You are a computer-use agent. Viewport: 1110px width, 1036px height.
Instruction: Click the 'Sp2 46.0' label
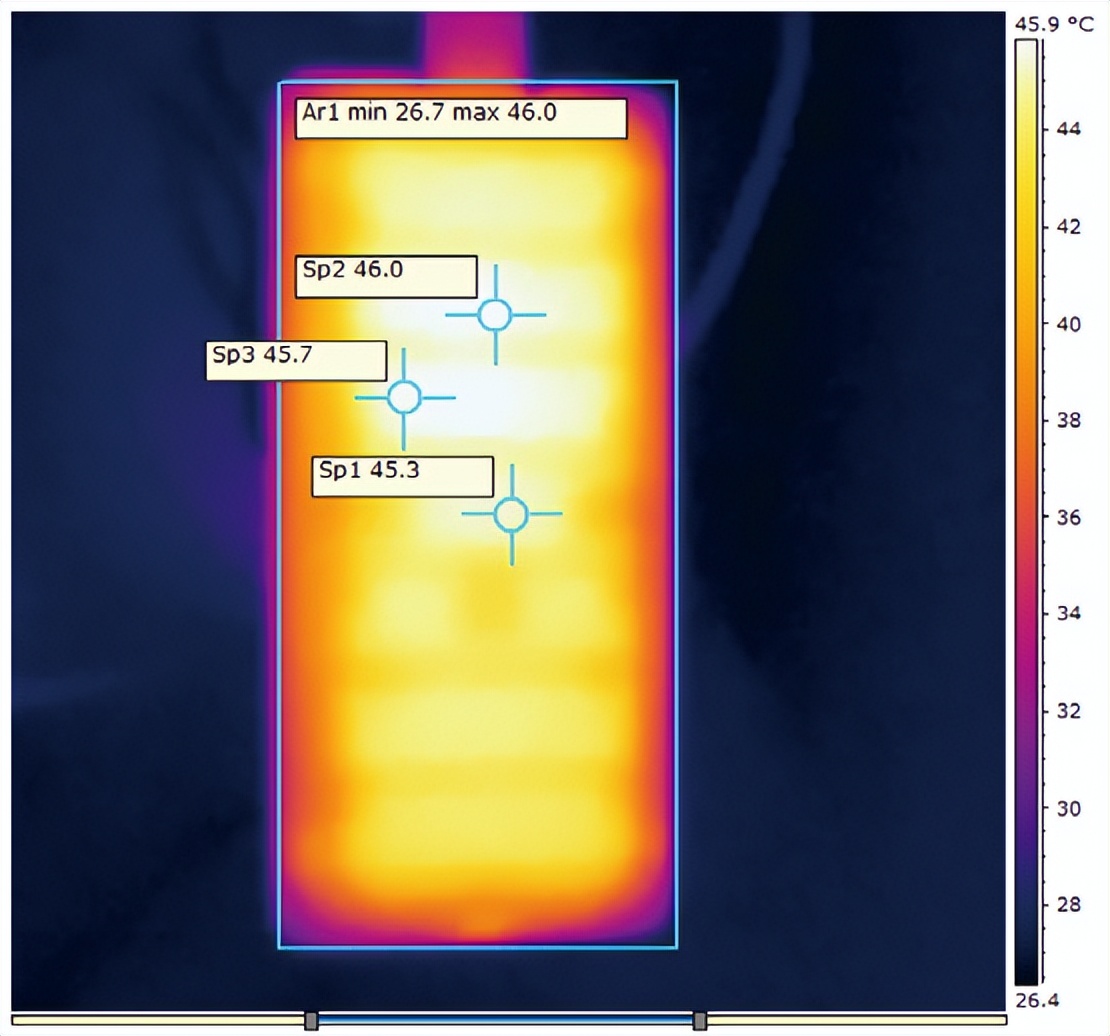(x=387, y=277)
